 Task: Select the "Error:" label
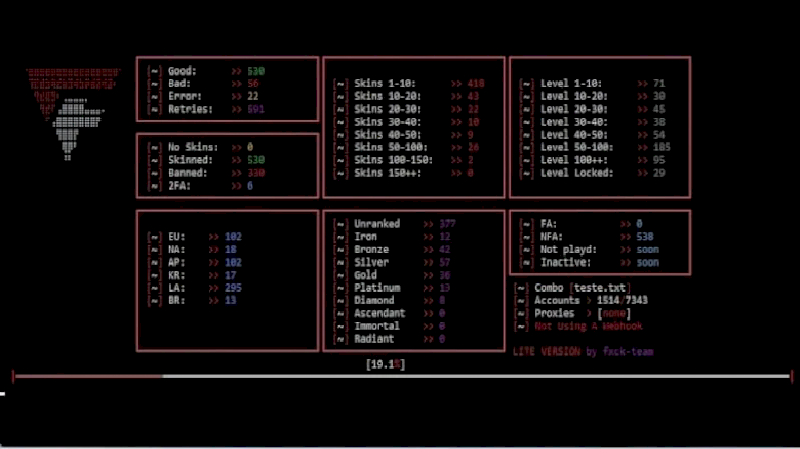tap(185, 96)
